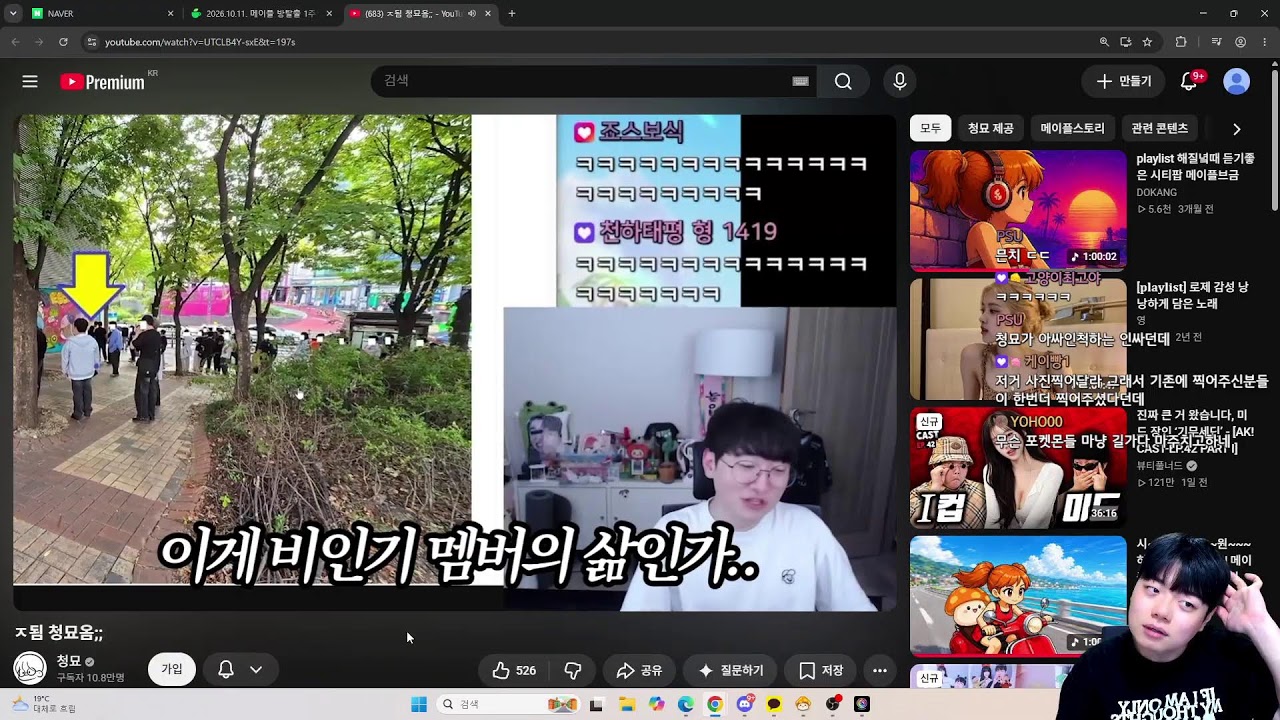Open the on-screen keyboard icon in search

(800, 82)
